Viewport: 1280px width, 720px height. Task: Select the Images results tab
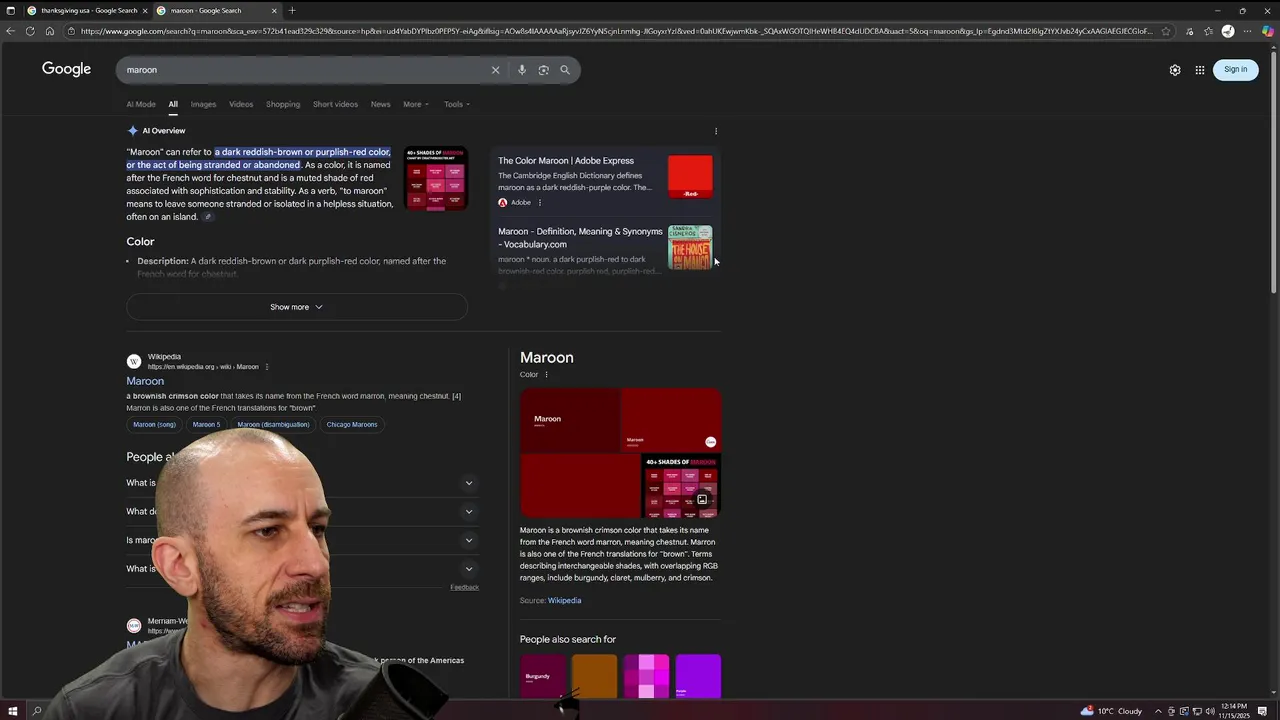[203, 104]
